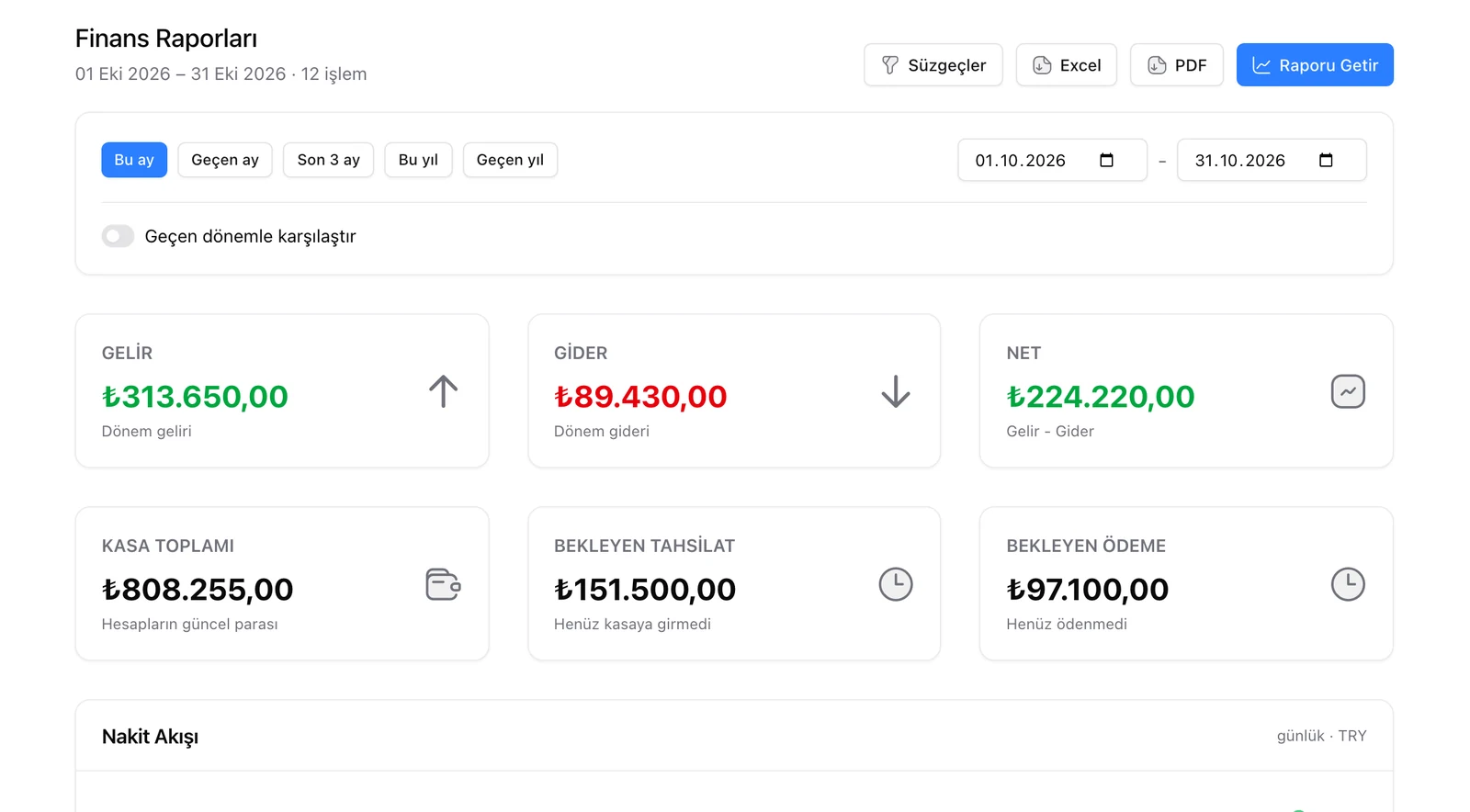Image resolution: width=1470 pixels, height=812 pixels.
Task: Choose the Son 3 ay range
Action: tap(328, 160)
